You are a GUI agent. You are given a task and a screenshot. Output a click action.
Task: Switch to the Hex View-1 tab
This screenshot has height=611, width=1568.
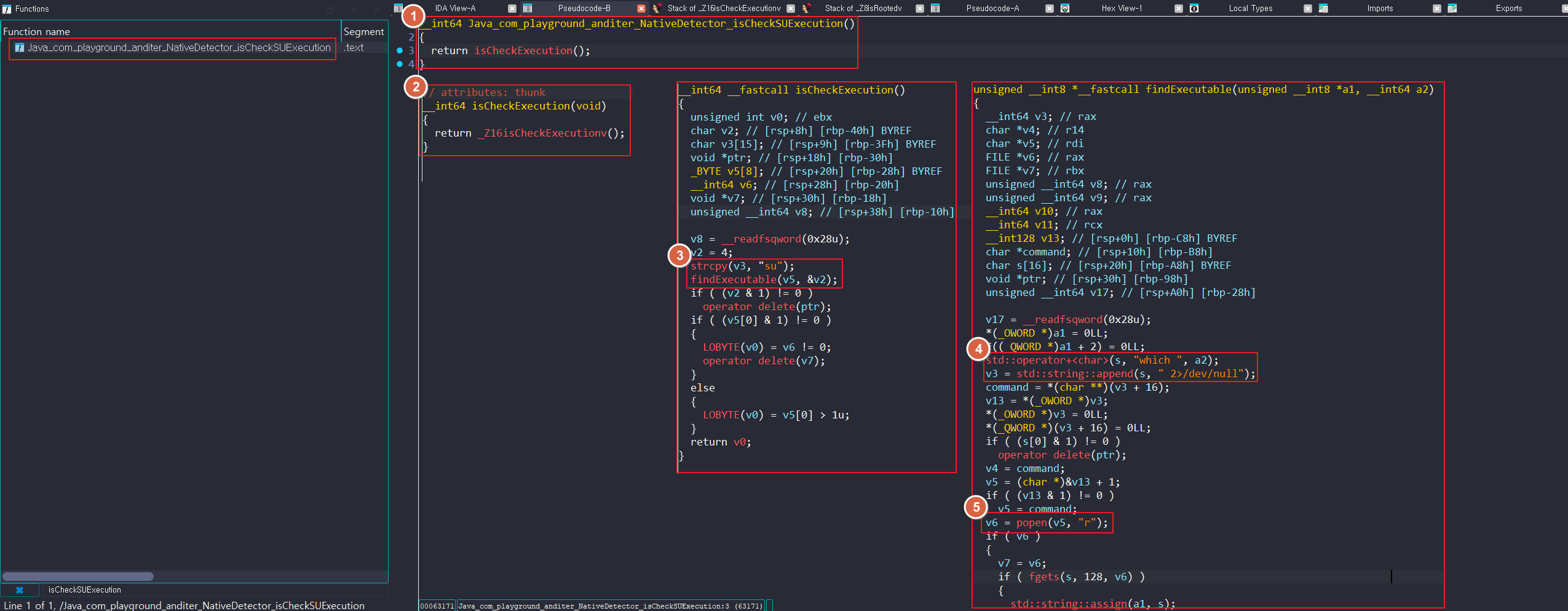click(1122, 9)
